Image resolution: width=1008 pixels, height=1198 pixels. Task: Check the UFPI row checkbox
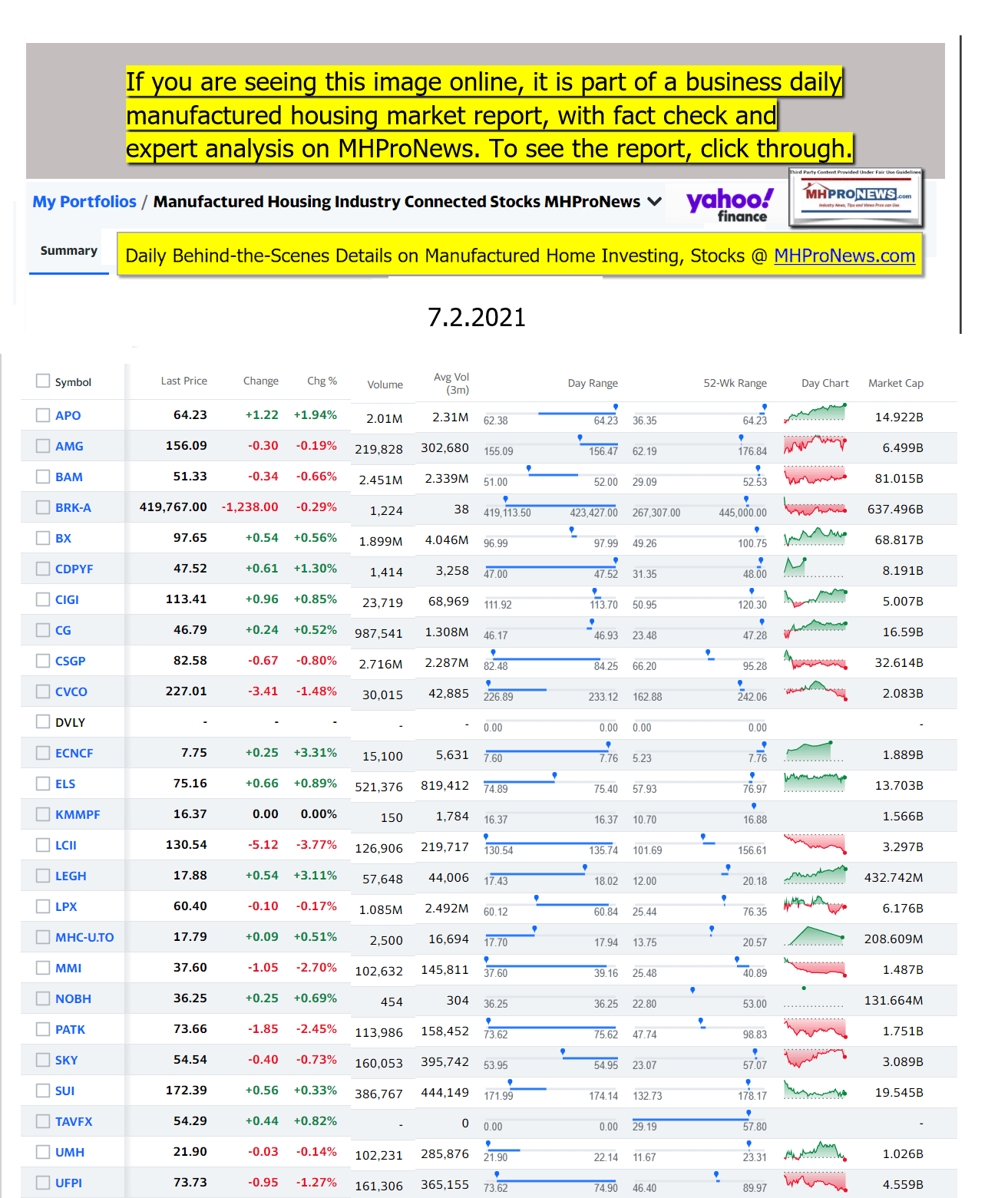coord(43,1183)
